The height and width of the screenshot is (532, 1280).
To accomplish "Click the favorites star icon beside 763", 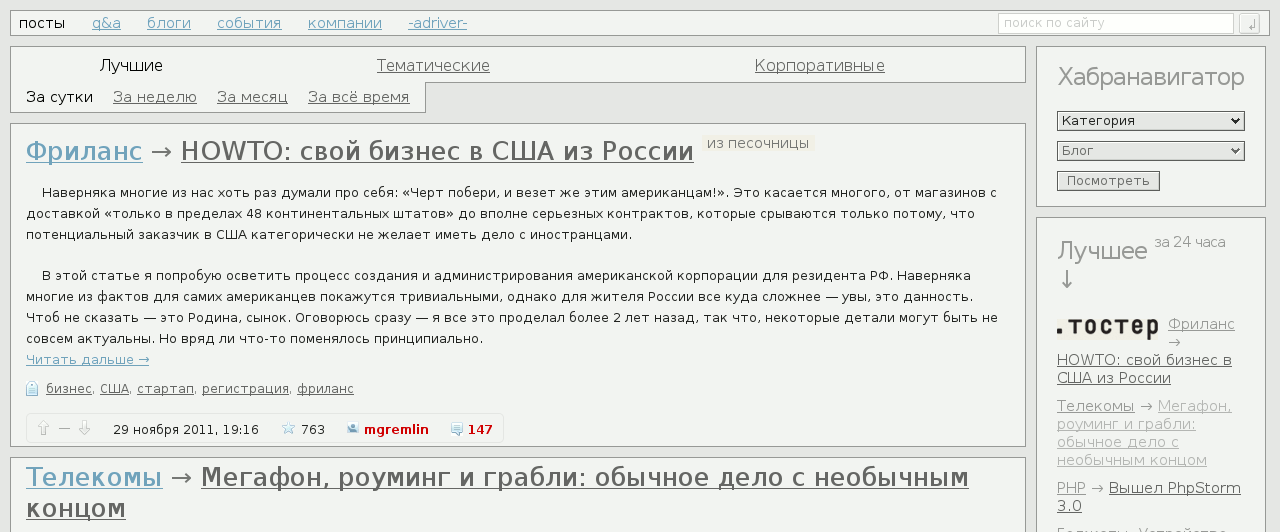I will click(288, 429).
